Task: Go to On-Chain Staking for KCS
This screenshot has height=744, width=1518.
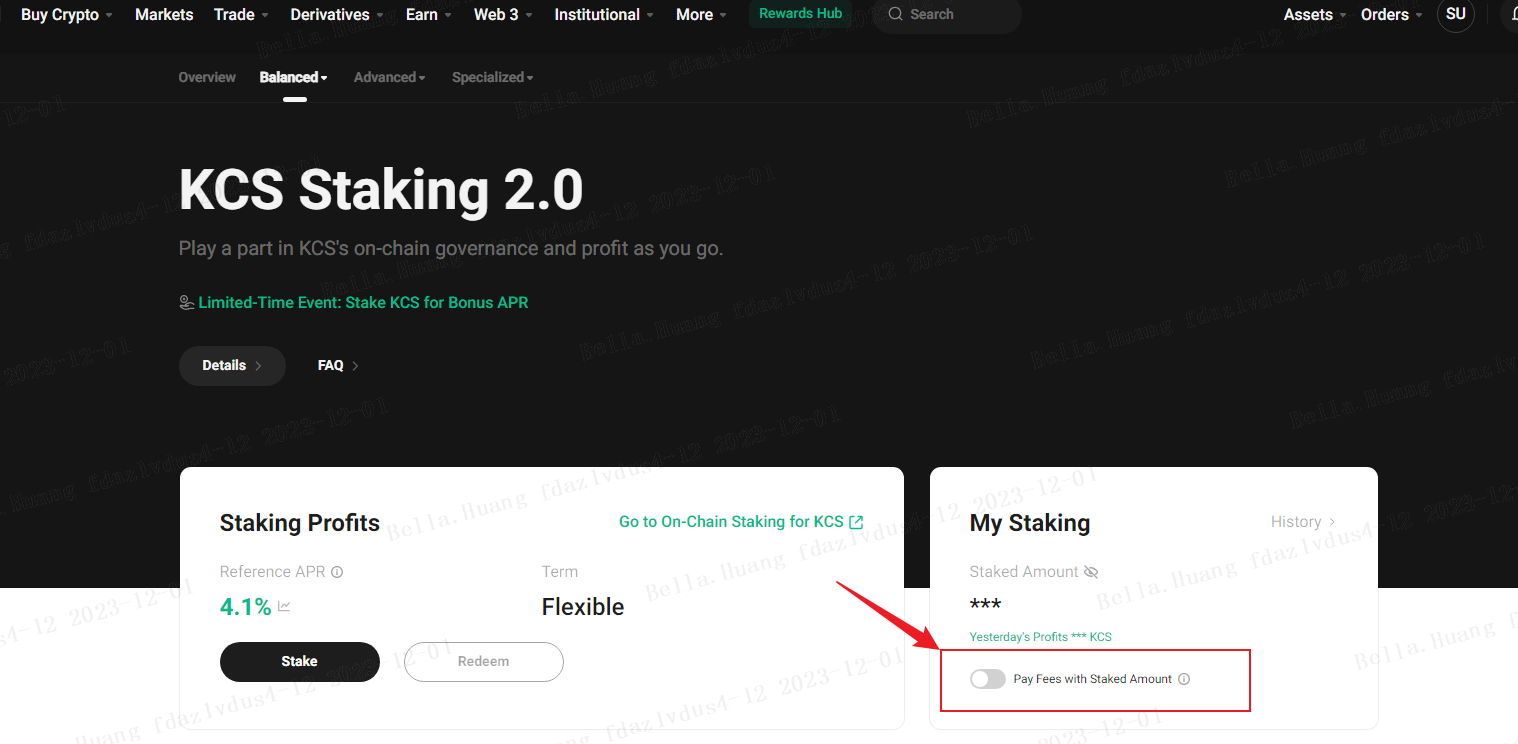Action: [x=741, y=522]
